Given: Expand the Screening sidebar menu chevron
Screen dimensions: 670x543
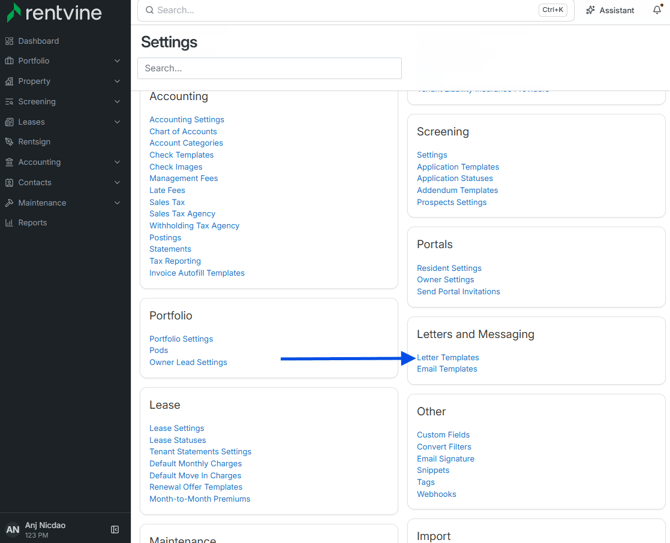Looking at the screenshot, I should click(x=117, y=102).
